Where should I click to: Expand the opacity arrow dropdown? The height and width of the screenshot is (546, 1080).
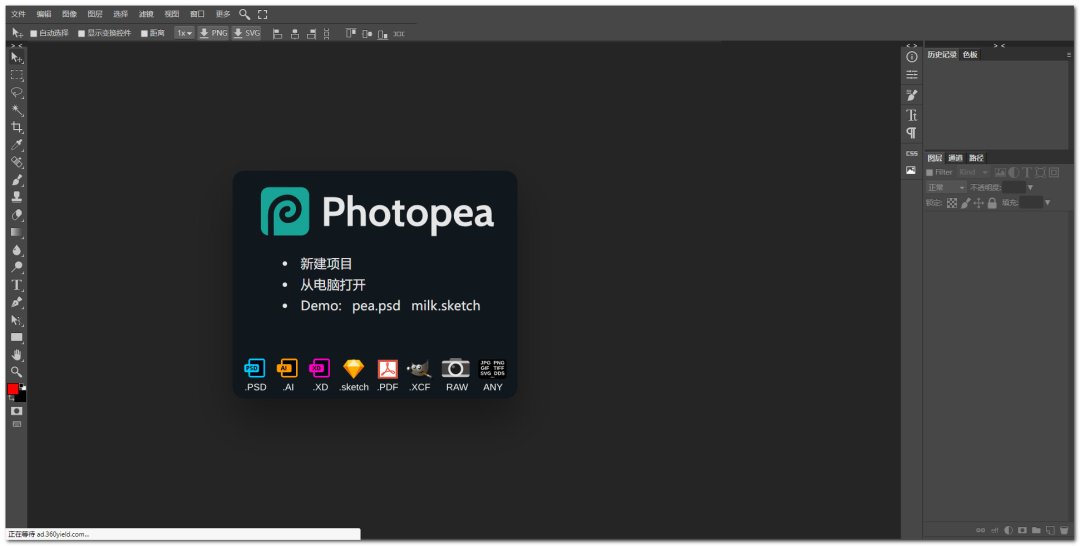click(1030, 187)
